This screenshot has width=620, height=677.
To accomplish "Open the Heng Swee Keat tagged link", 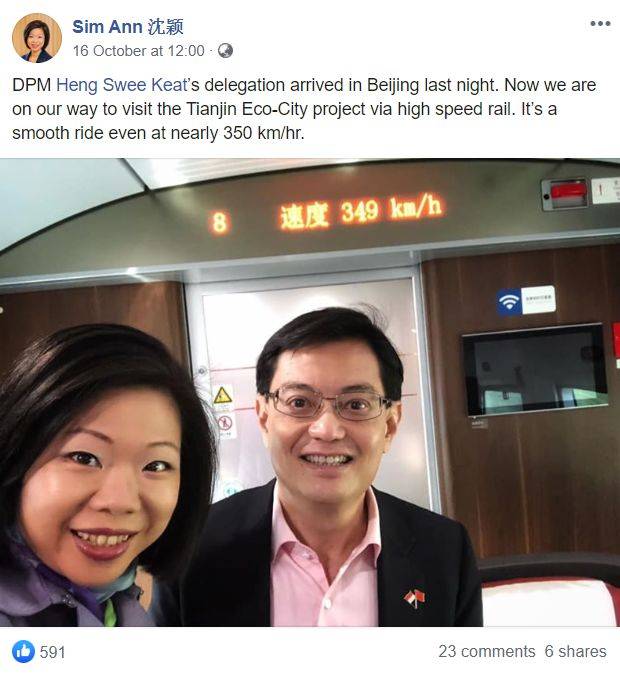I will tap(122, 85).
